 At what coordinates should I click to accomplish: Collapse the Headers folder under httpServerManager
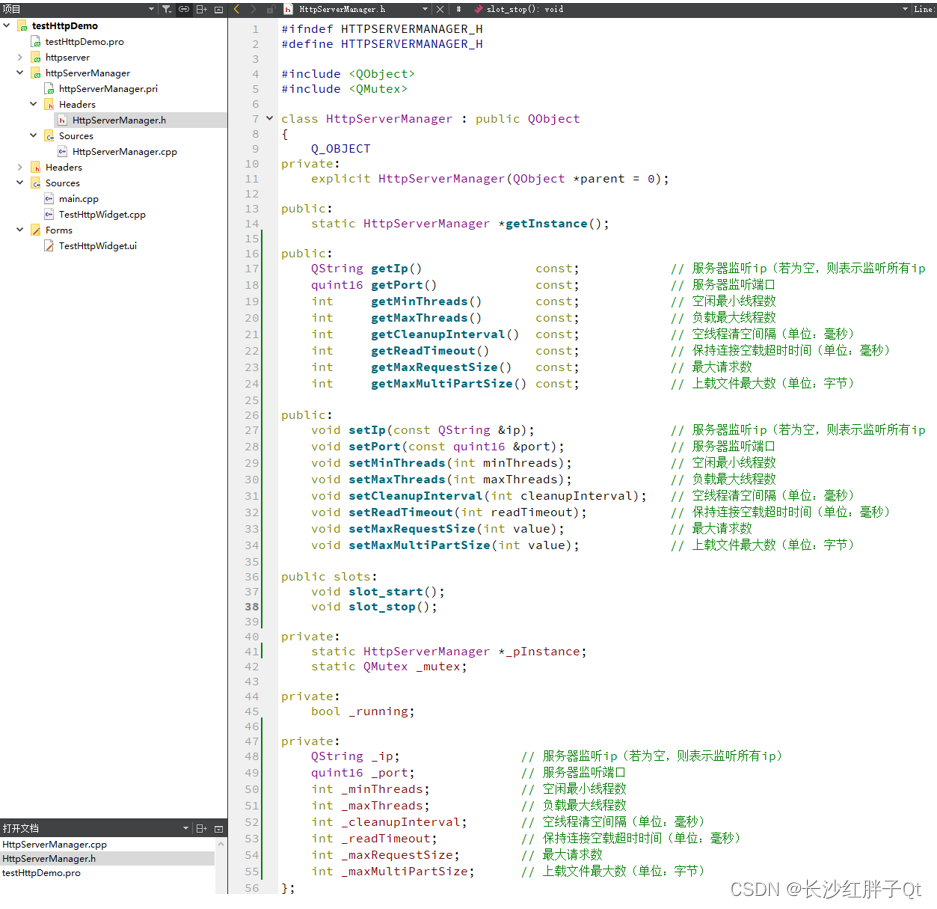33,104
